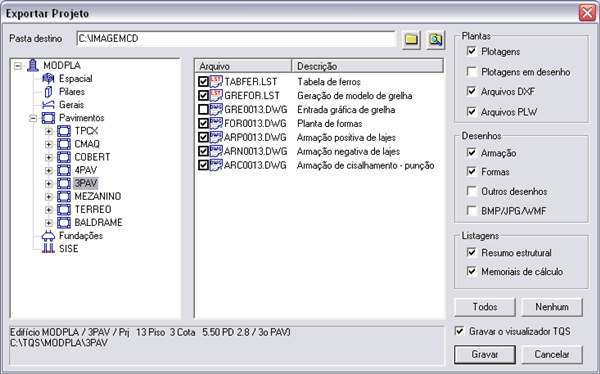Select the 'Tabela de ferros' description text
The image size is (600, 374).
[329, 82]
